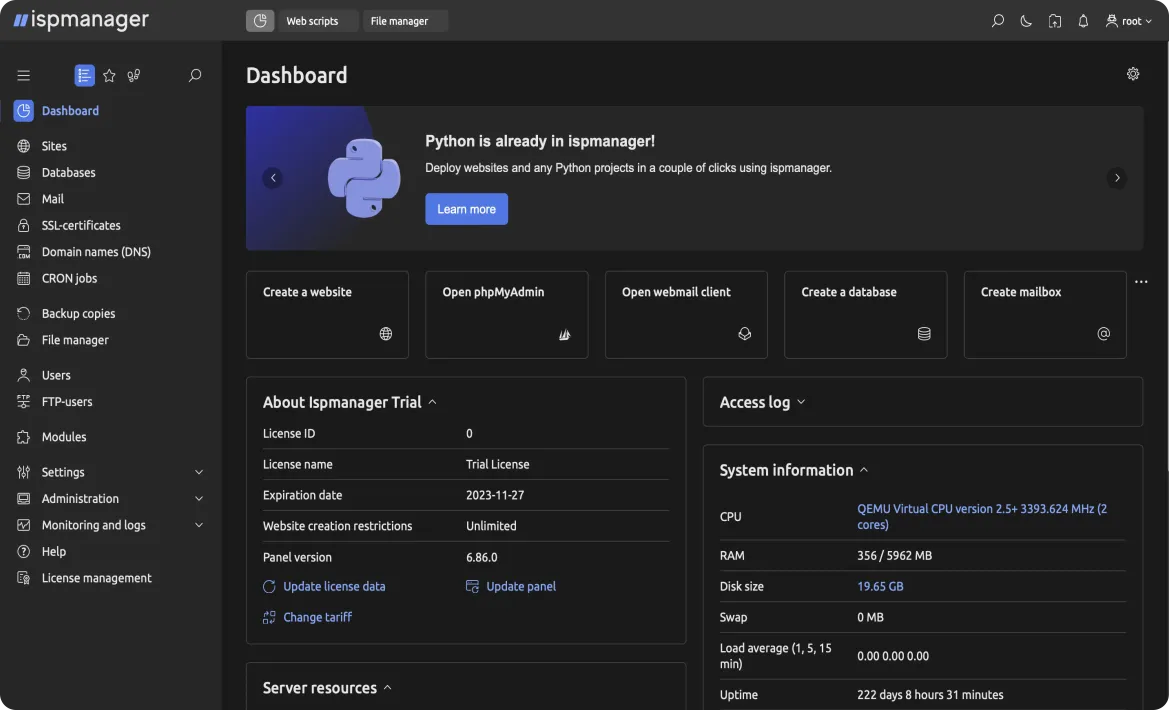Open CRON jobs

[69, 278]
